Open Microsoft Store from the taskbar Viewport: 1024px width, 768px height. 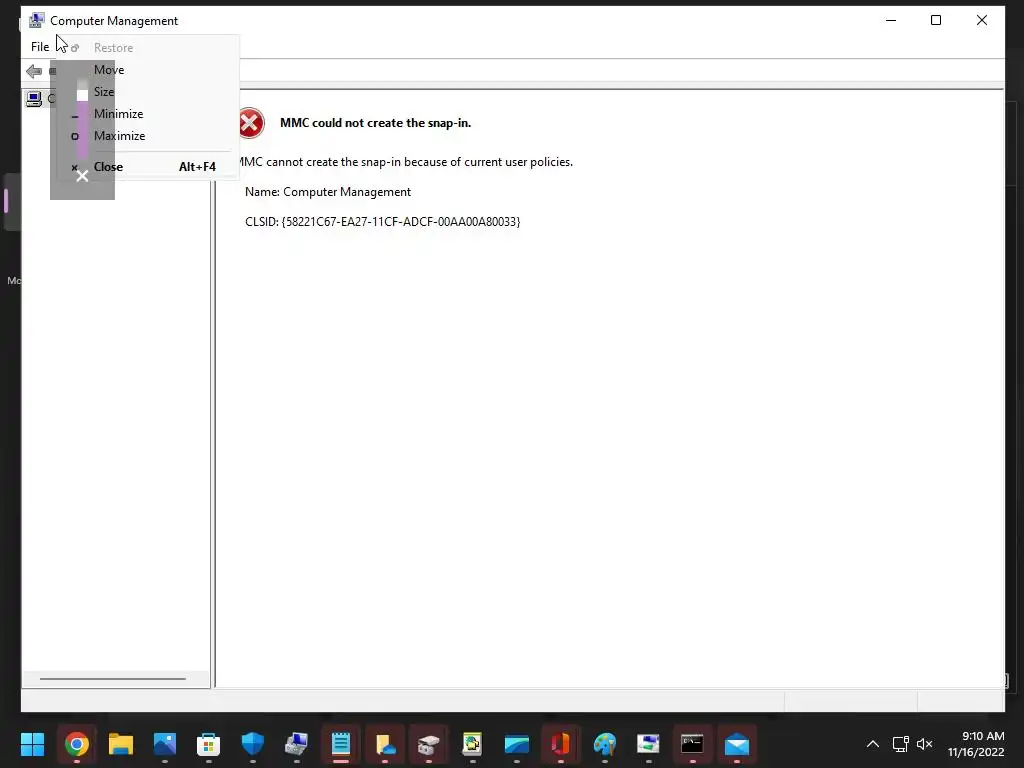(208, 744)
